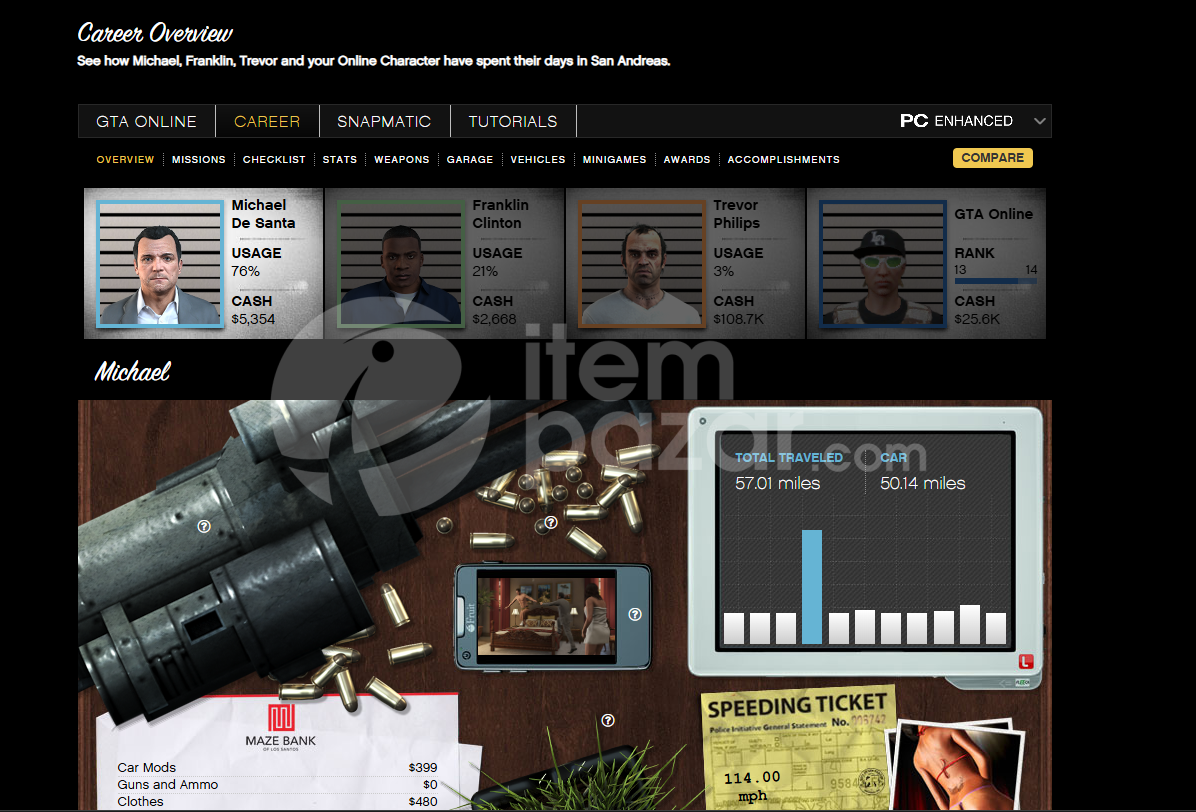The width and height of the screenshot is (1196, 812).
Task: Go to the Garage section
Action: coord(470,159)
